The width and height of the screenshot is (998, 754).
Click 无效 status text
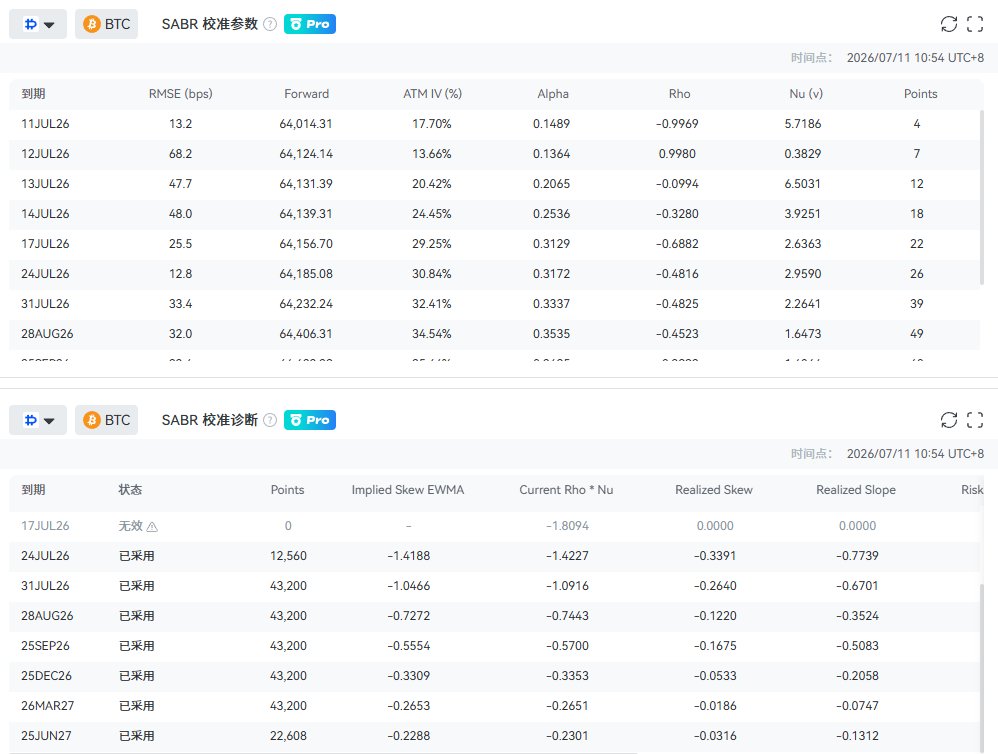(130, 526)
